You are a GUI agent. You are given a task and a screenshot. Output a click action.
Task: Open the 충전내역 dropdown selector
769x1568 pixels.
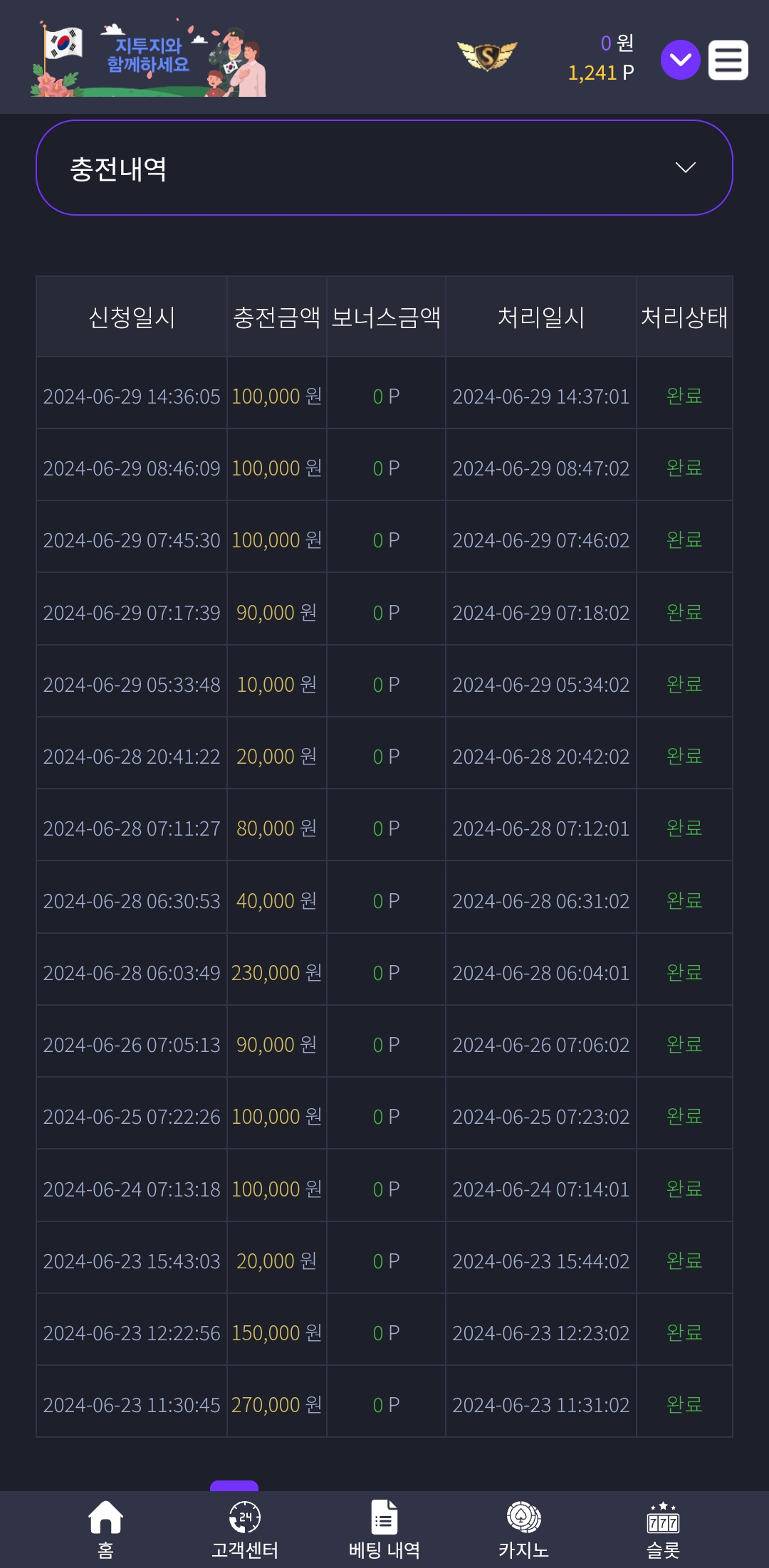384,167
